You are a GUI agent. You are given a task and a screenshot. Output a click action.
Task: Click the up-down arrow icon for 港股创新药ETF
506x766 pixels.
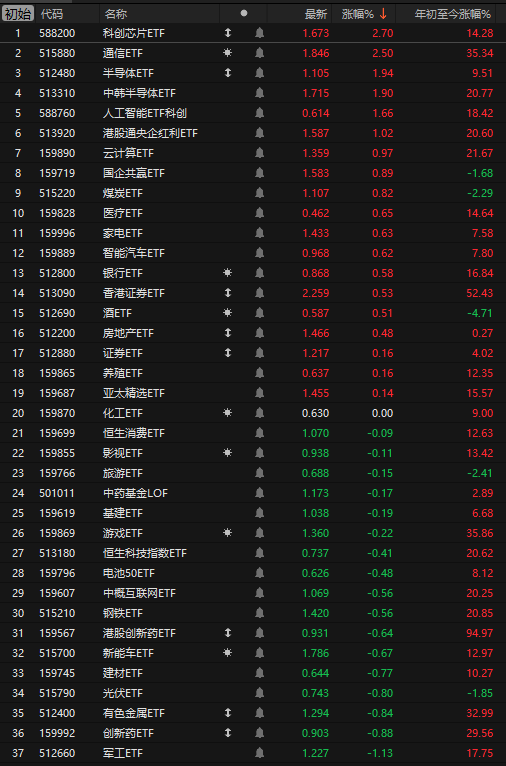(x=228, y=633)
